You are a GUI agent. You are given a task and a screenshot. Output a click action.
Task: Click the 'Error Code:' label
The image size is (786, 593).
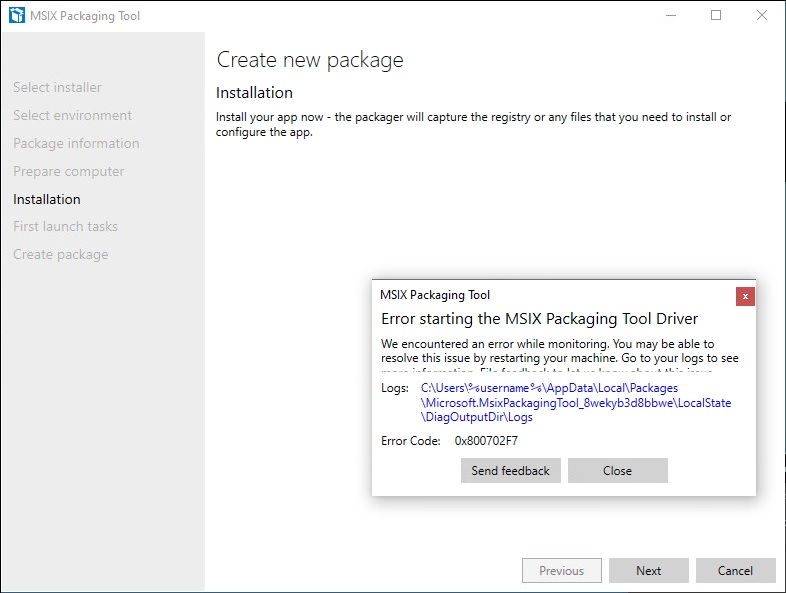(x=411, y=441)
